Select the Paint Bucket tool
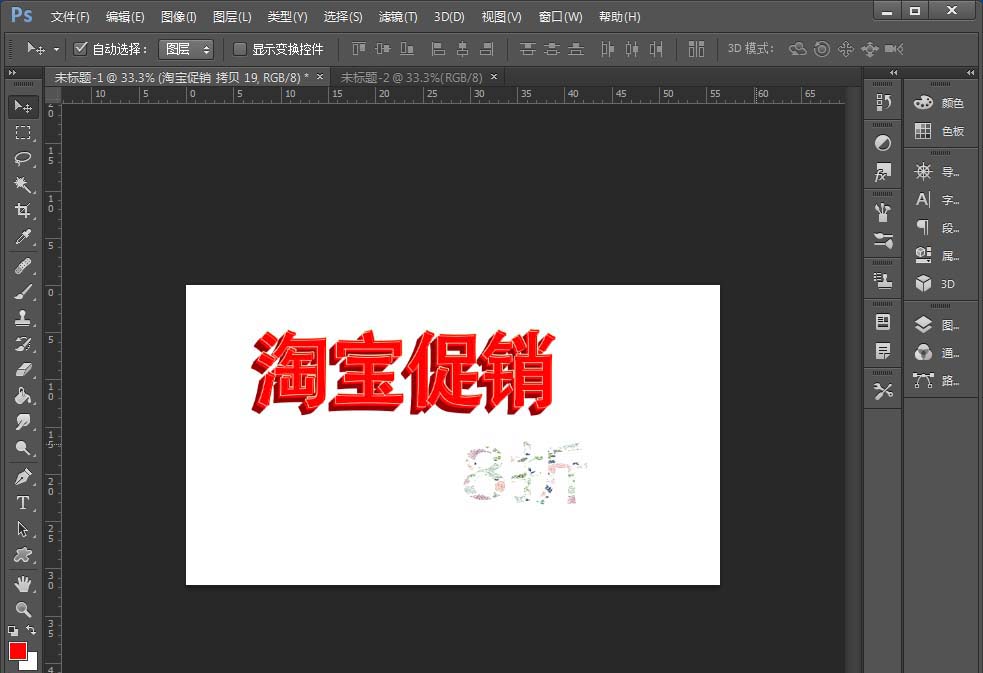This screenshot has width=983, height=673. click(x=23, y=395)
